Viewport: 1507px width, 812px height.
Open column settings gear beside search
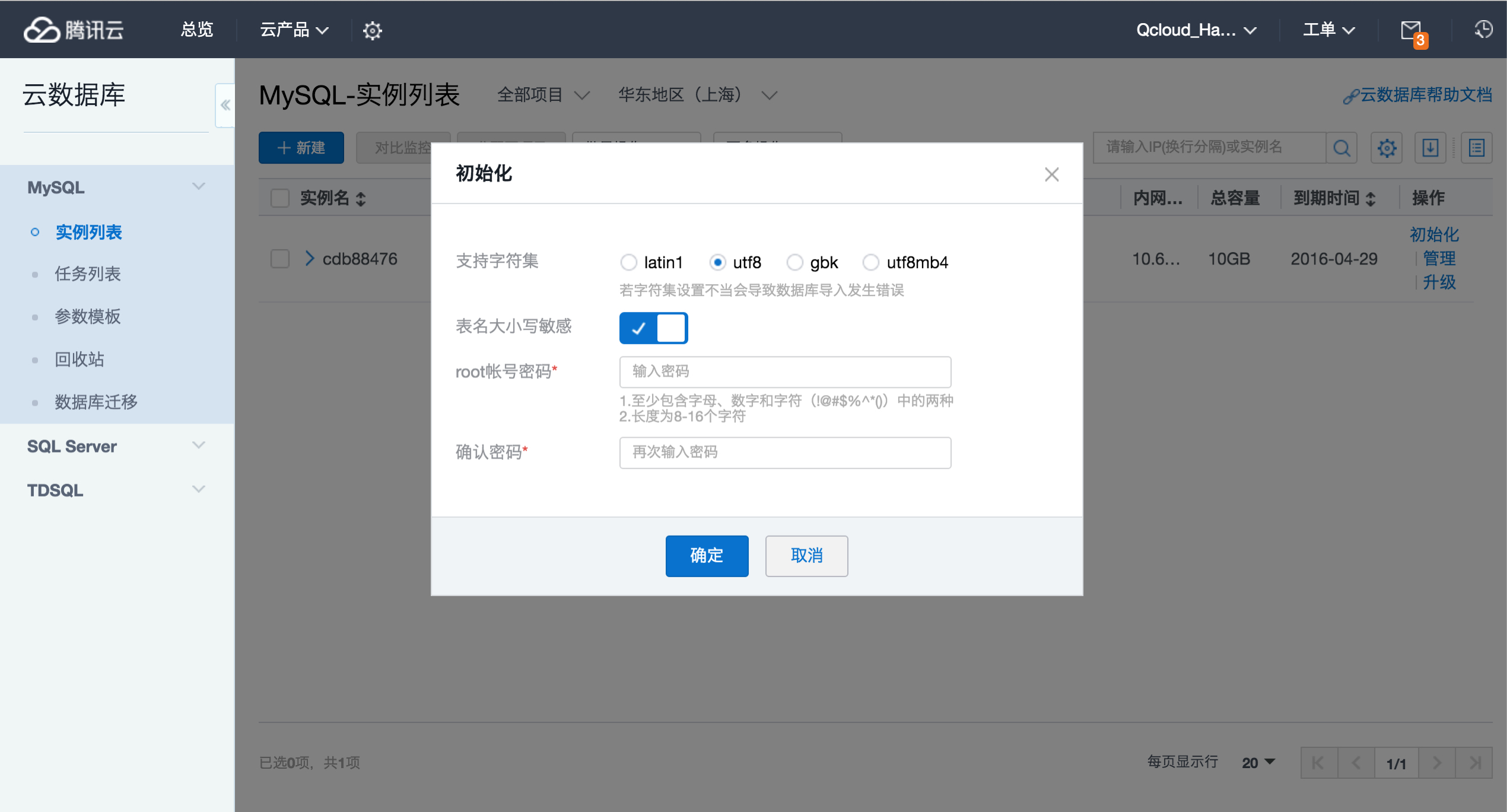point(1387,148)
